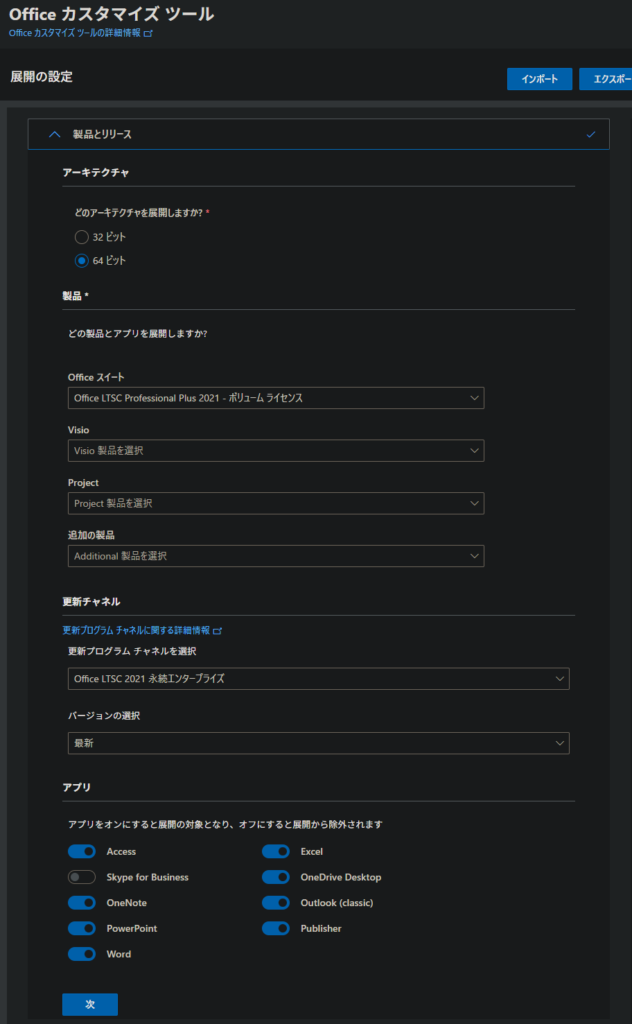Click the 製品とリリース checkmark icon

pyautogui.click(x=591, y=135)
